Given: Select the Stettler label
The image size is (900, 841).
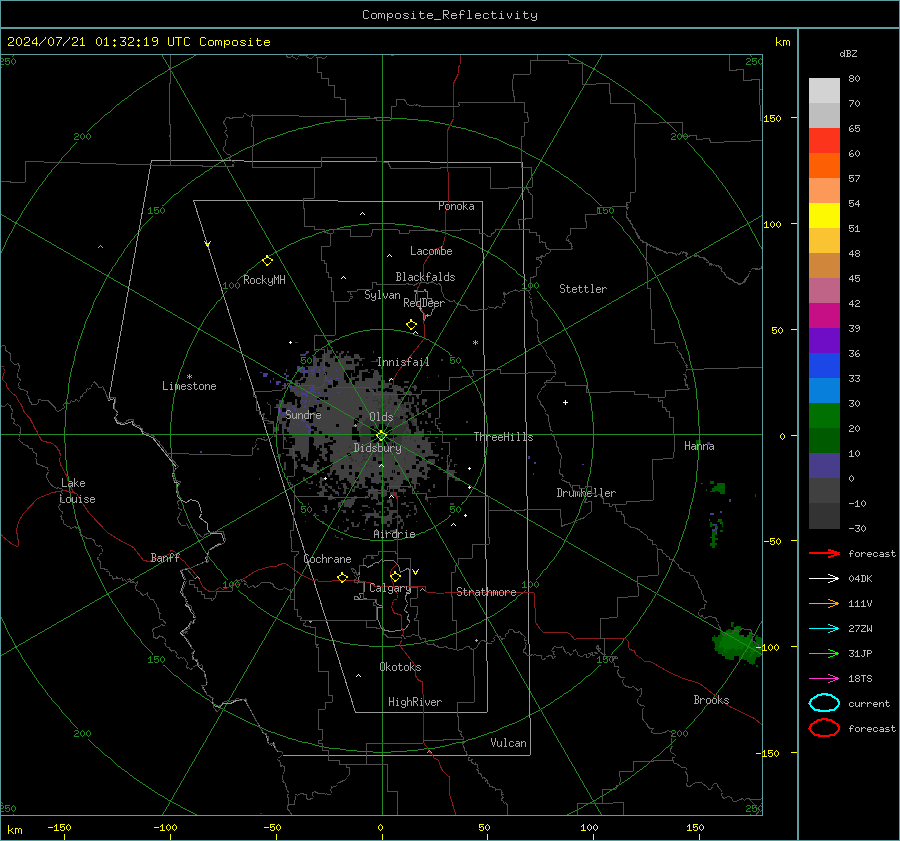Looking at the screenshot, I should [583, 289].
